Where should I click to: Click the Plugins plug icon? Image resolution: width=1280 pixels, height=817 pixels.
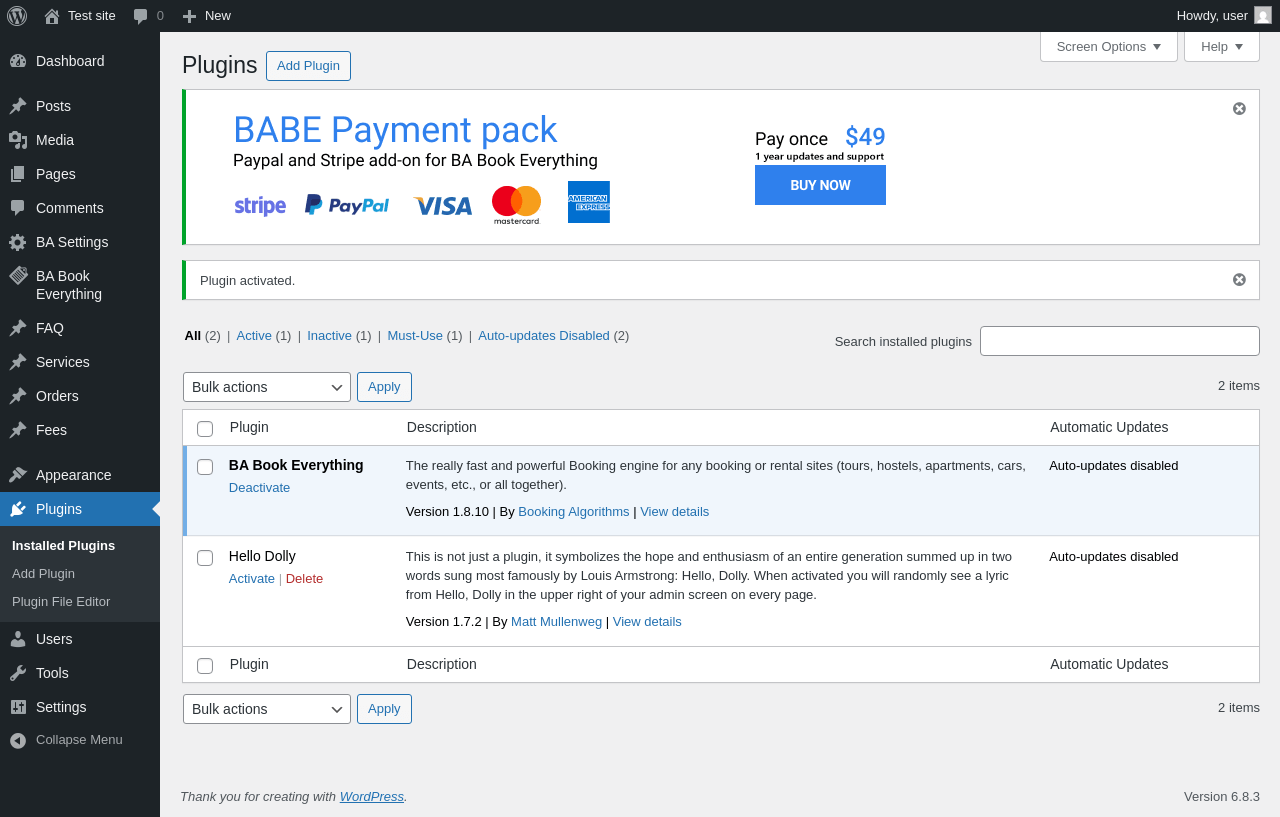[18, 509]
